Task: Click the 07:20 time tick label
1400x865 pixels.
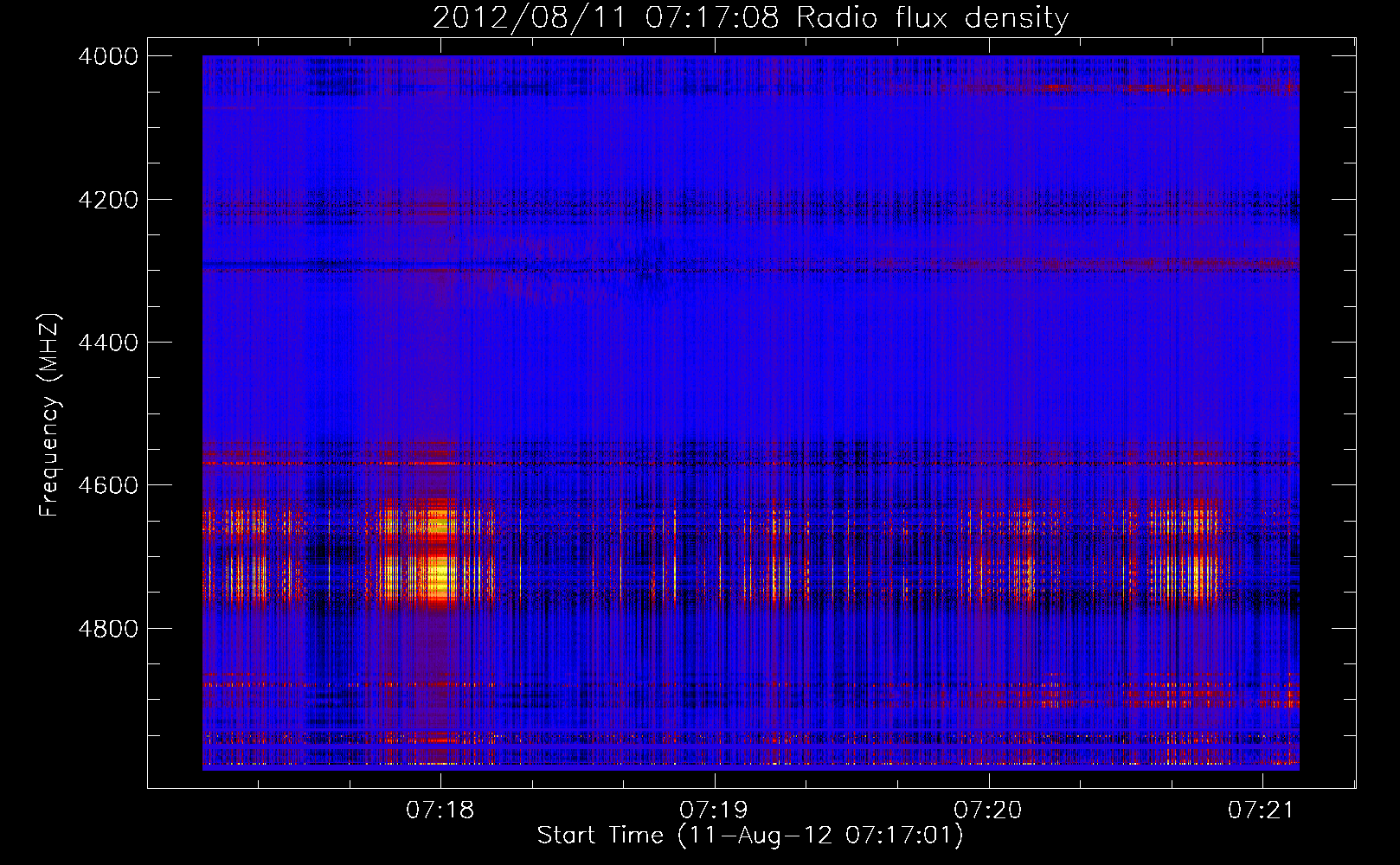Action: pyautogui.click(x=988, y=810)
